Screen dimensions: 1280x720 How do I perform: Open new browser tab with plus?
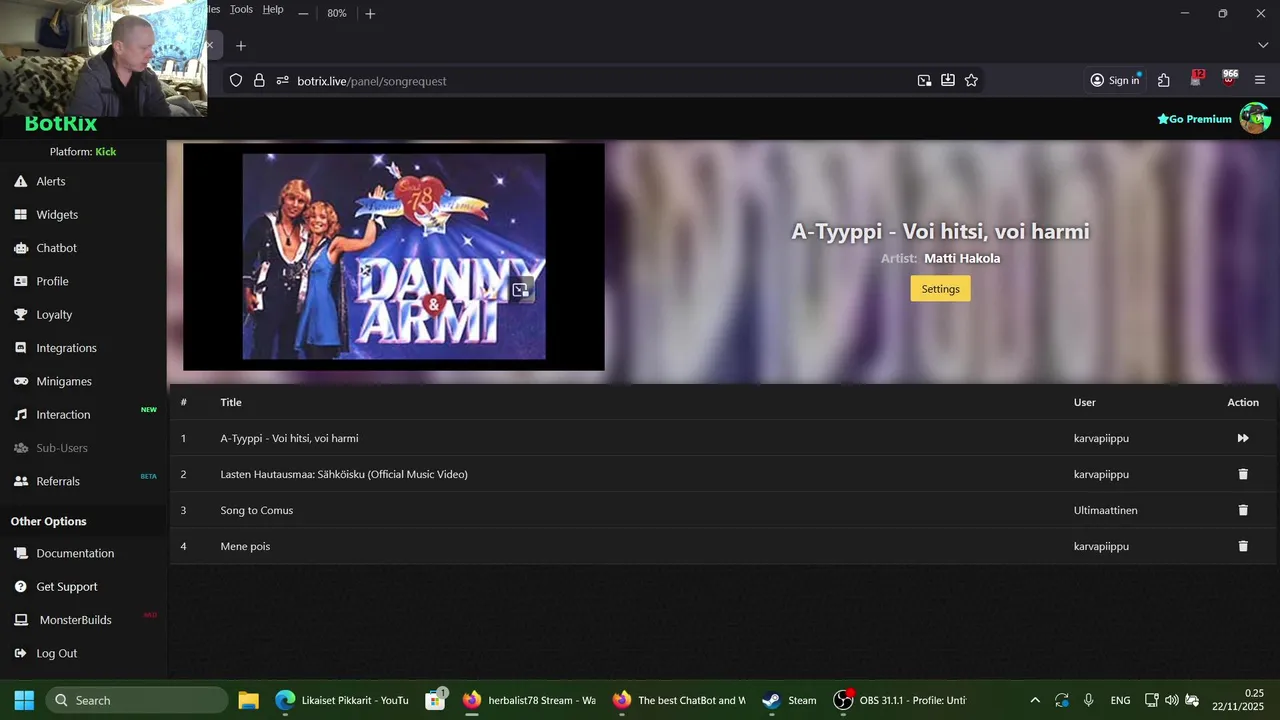pyautogui.click(x=240, y=46)
